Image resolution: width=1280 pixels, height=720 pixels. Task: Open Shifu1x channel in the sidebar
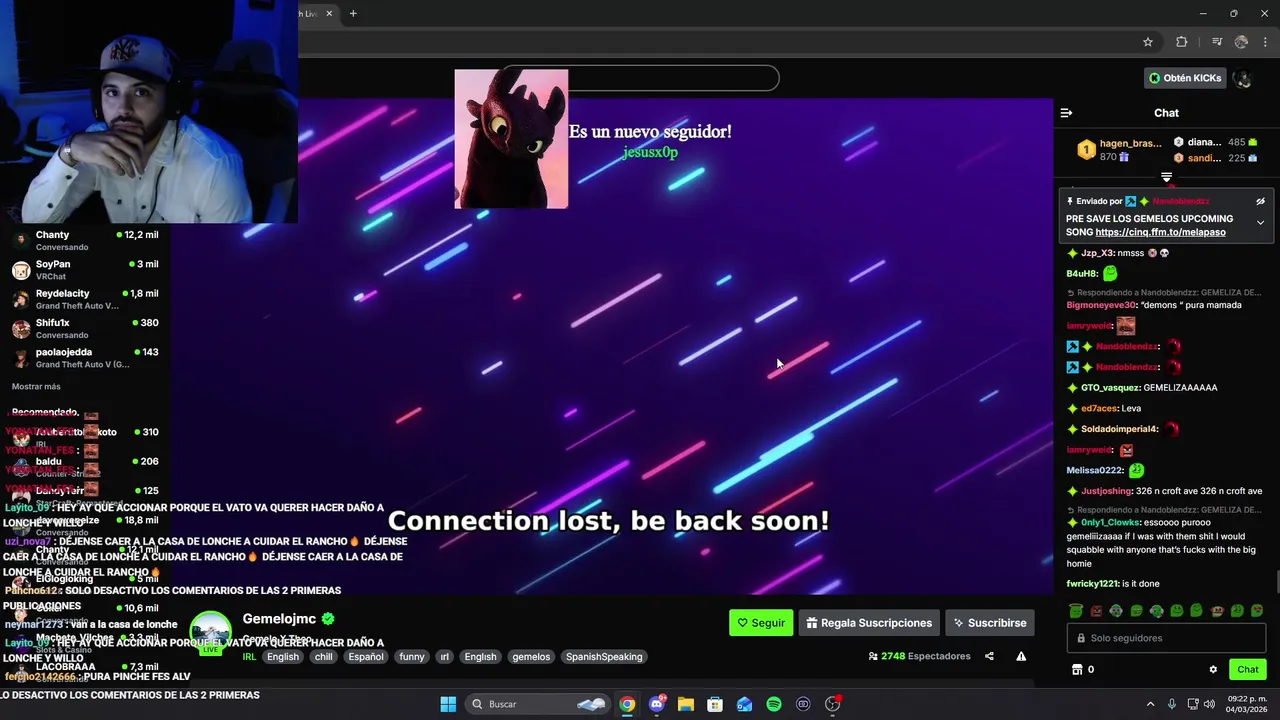pos(85,329)
